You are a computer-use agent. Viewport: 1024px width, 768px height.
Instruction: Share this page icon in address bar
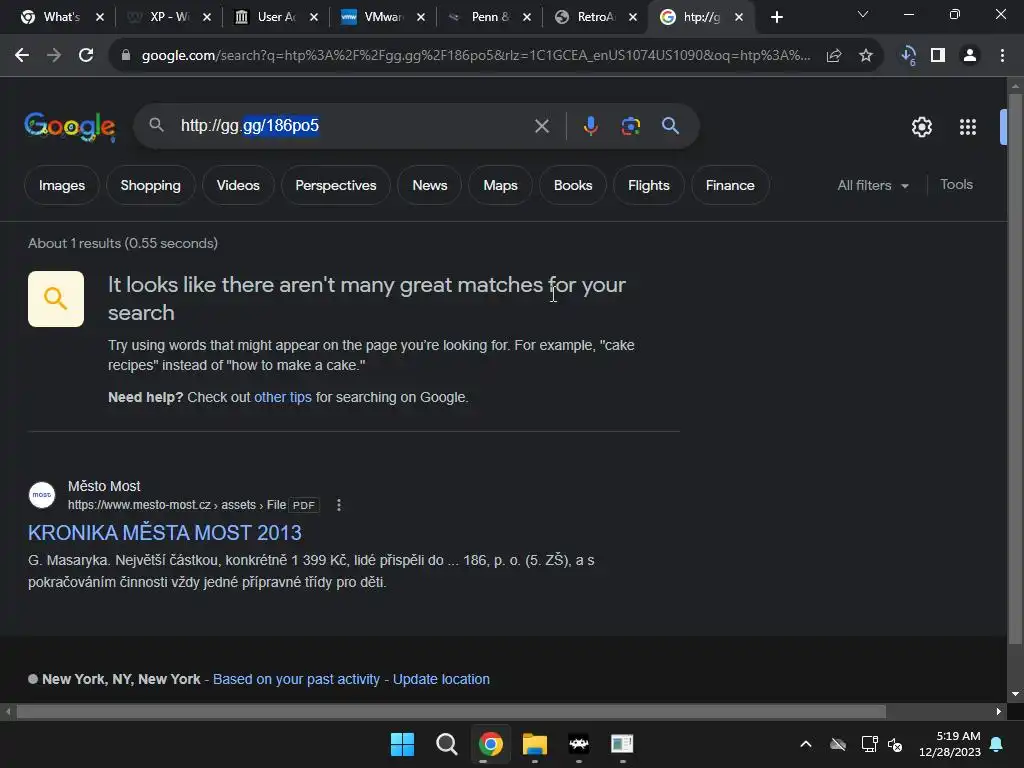[x=833, y=56]
